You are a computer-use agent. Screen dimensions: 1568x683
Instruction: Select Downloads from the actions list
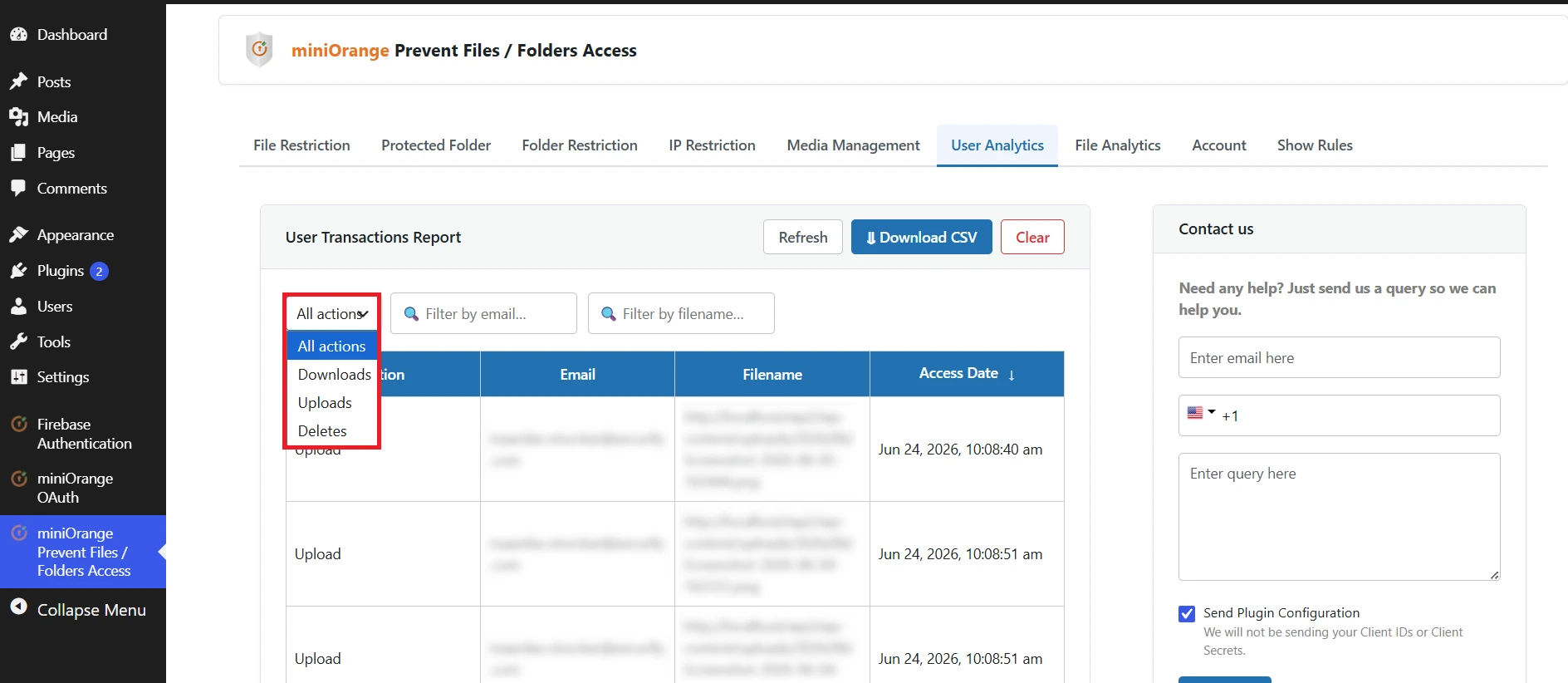pos(332,375)
